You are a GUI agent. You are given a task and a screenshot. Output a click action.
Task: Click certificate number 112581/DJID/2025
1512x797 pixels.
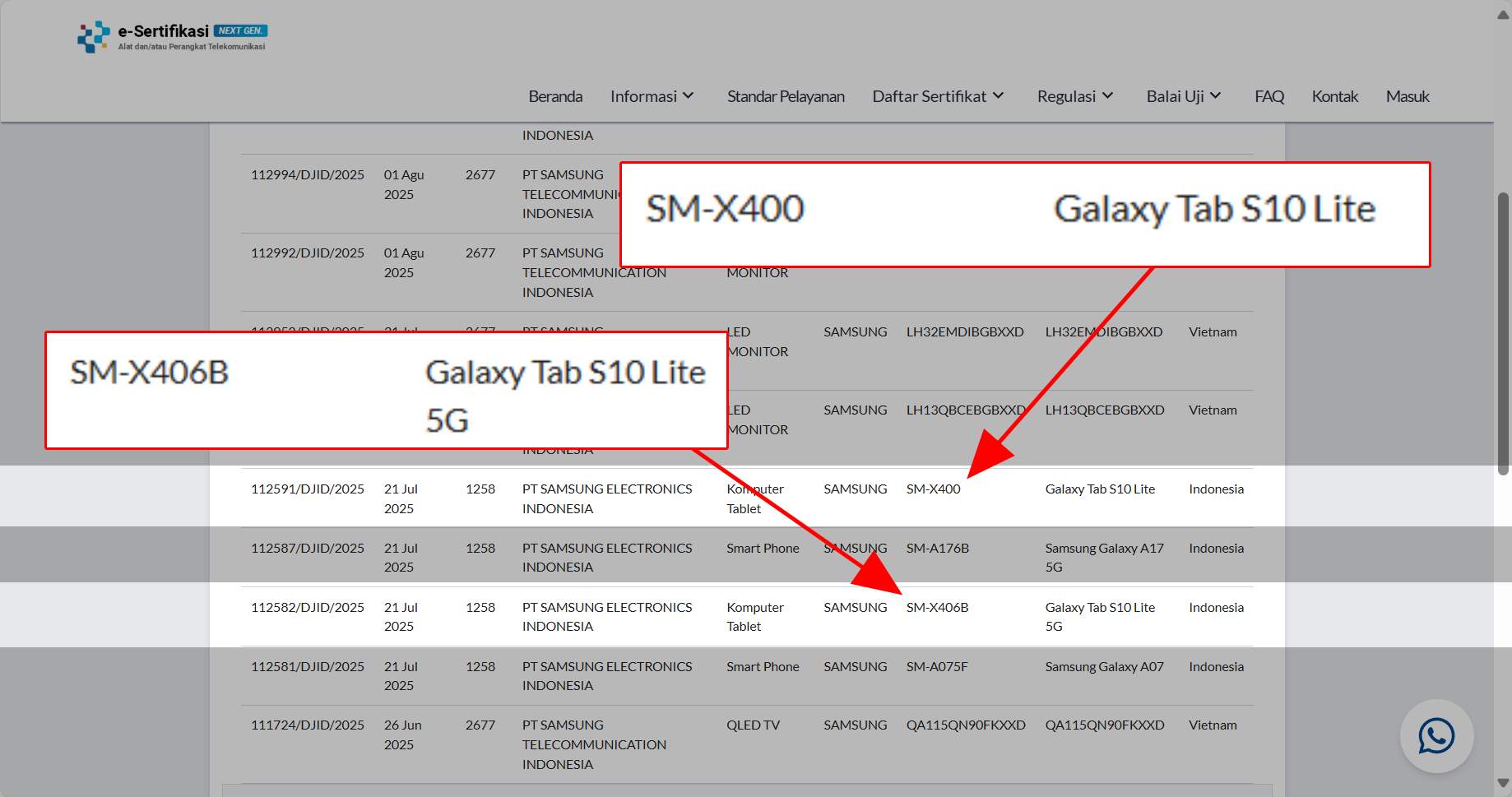click(x=308, y=666)
